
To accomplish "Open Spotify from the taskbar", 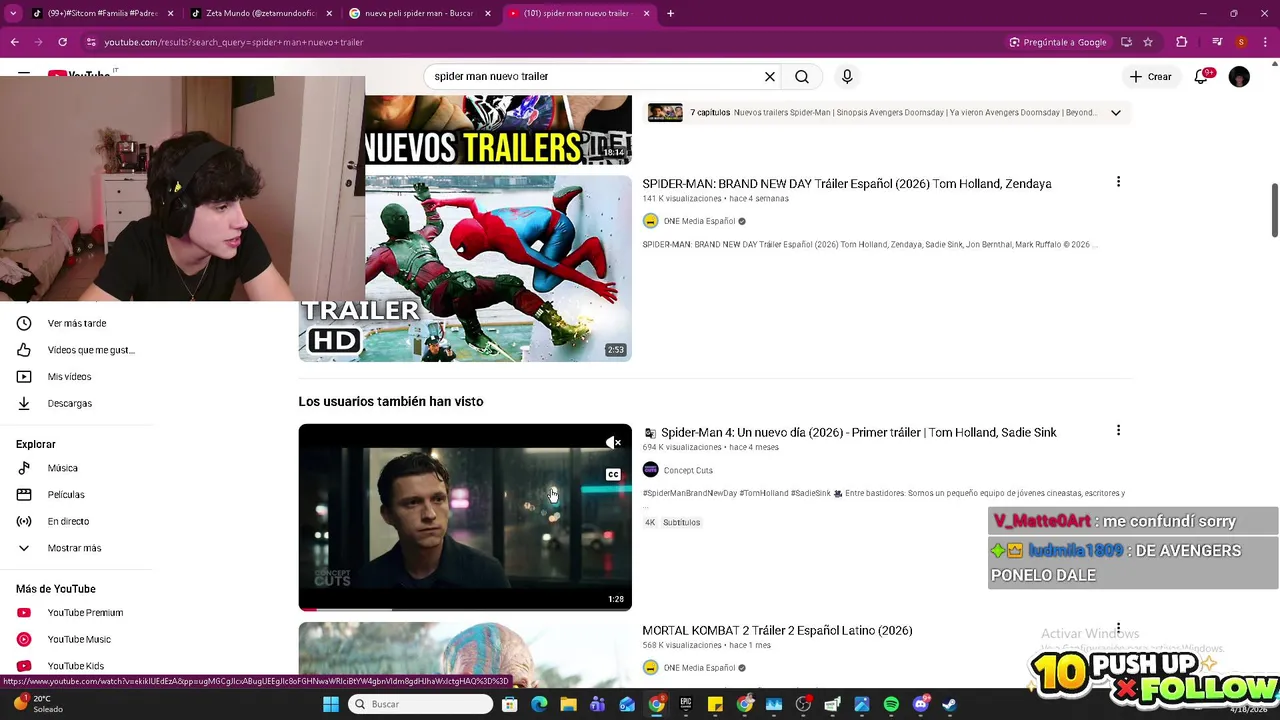I will (891, 704).
